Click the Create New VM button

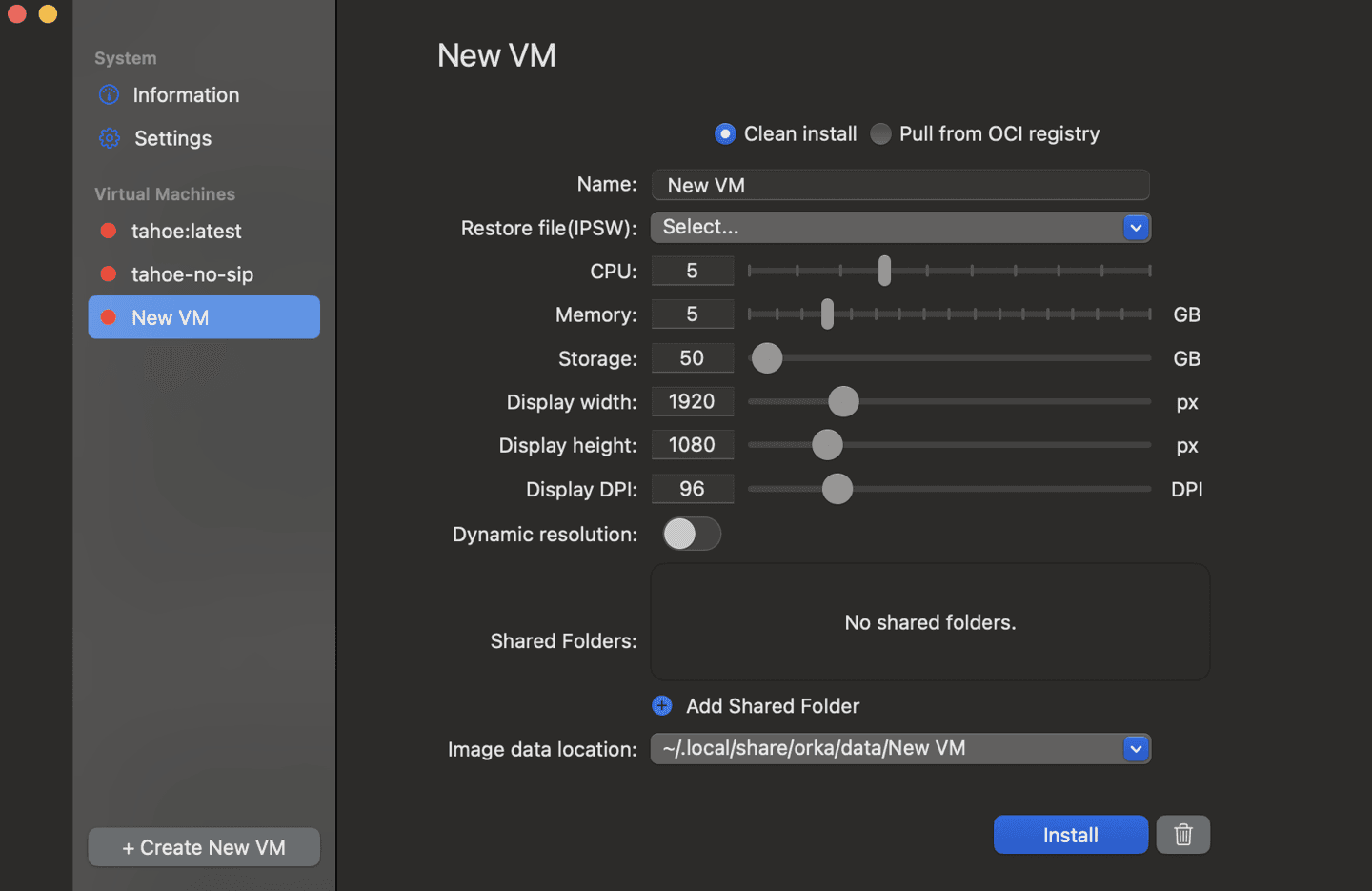204,847
